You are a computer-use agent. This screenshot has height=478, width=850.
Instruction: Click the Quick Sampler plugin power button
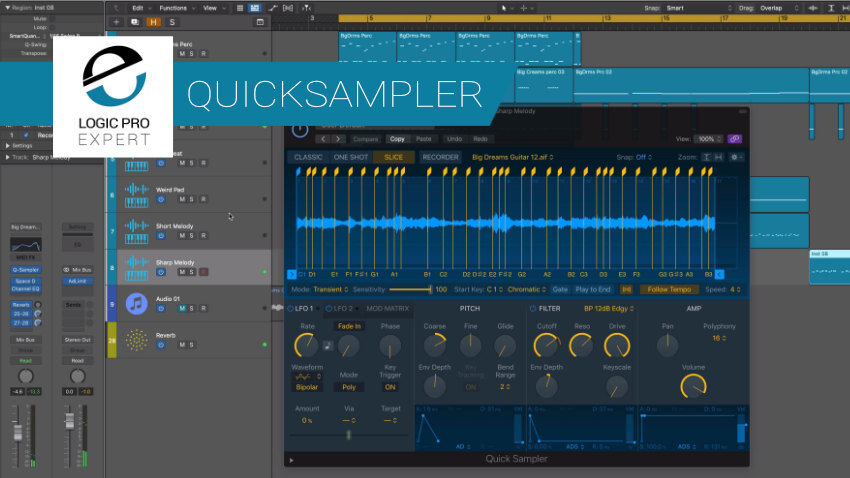300,131
